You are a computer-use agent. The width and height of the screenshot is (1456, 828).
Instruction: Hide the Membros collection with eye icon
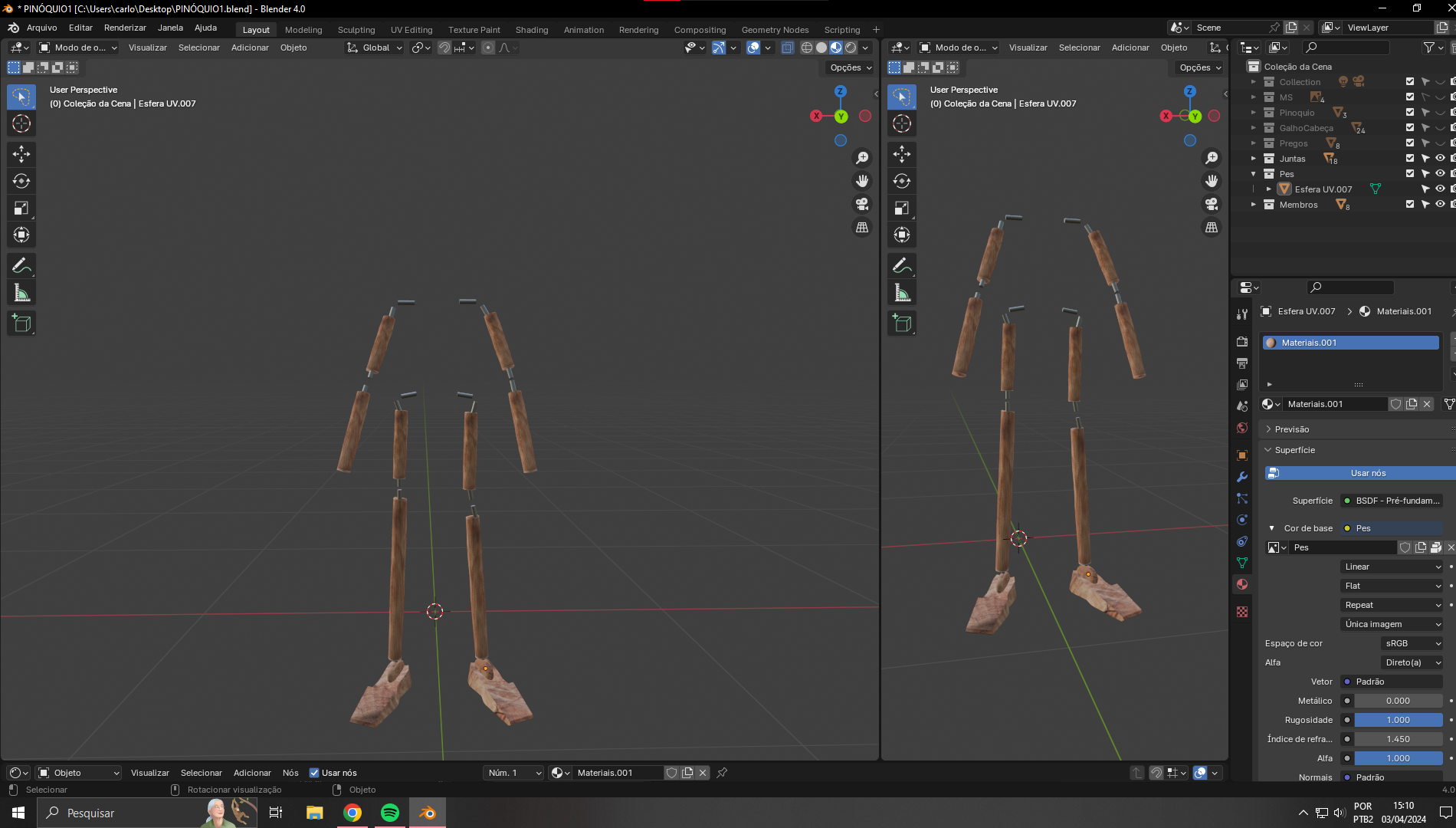click(1440, 204)
